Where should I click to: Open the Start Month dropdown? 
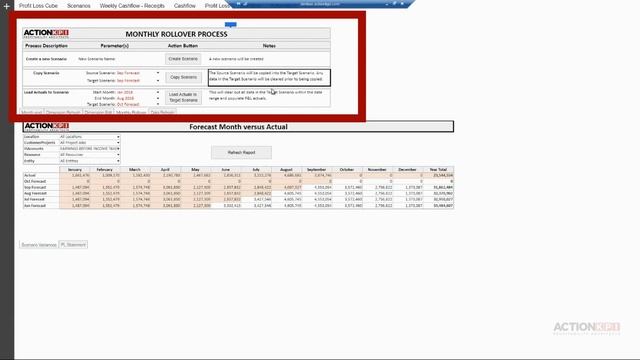pos(158,92)
